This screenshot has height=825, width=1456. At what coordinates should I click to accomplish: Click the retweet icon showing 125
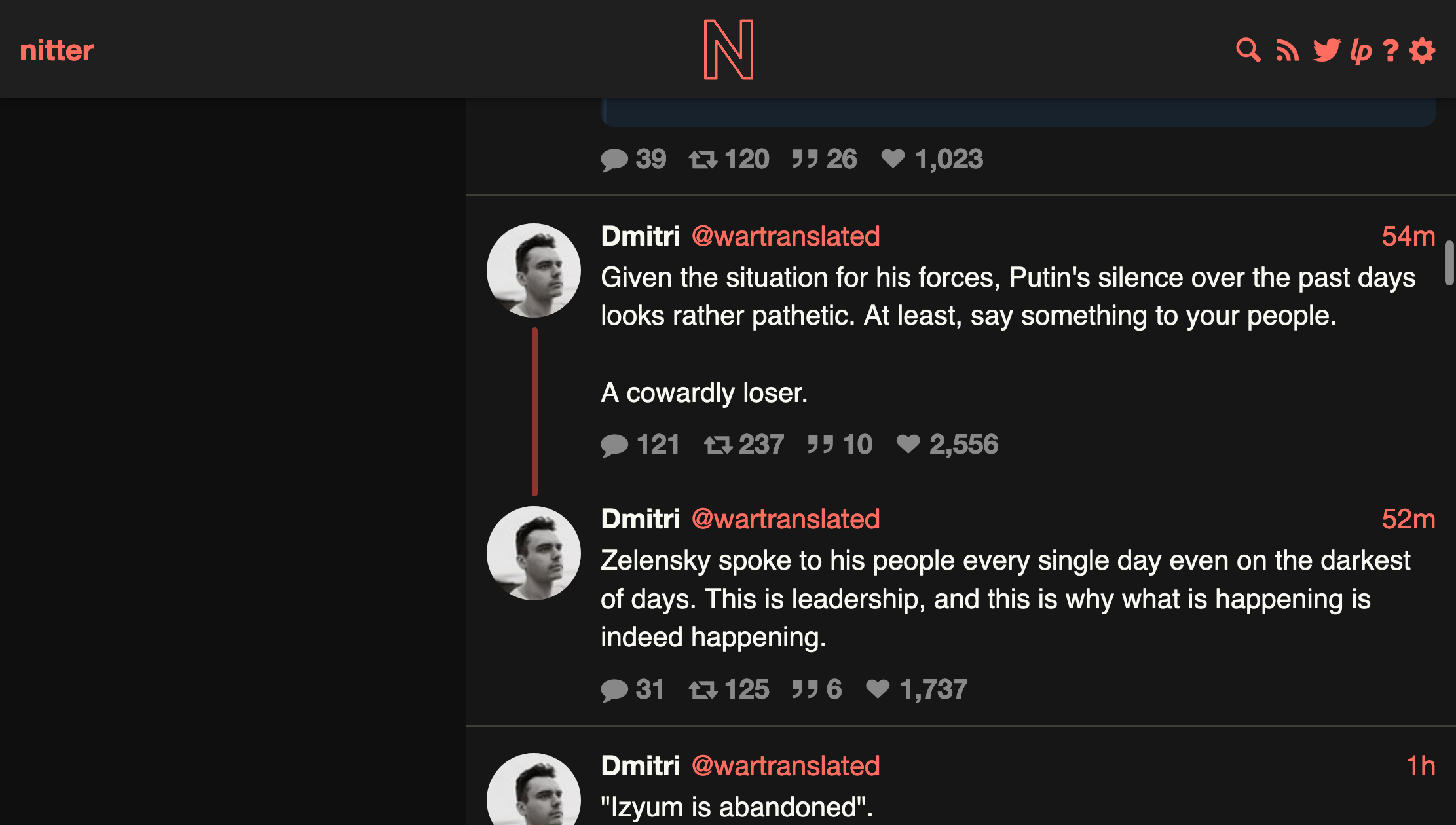coord(703,690)
